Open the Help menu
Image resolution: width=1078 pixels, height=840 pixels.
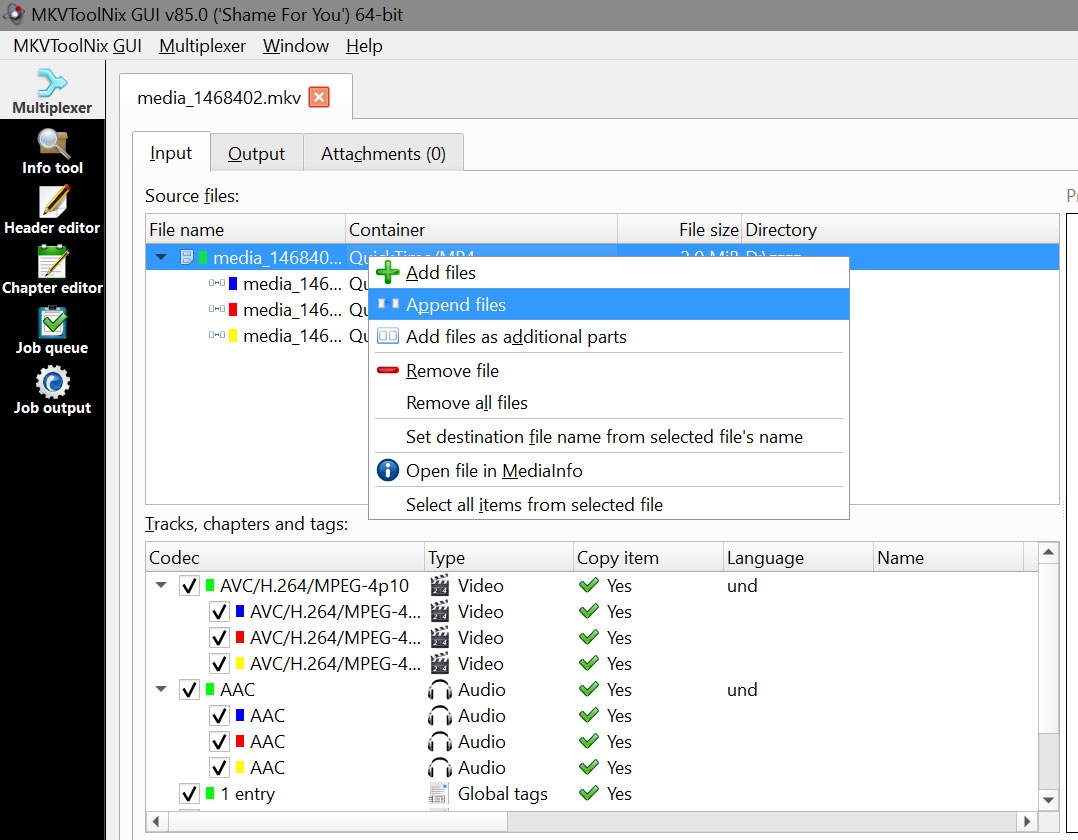(x=364, y=46)
